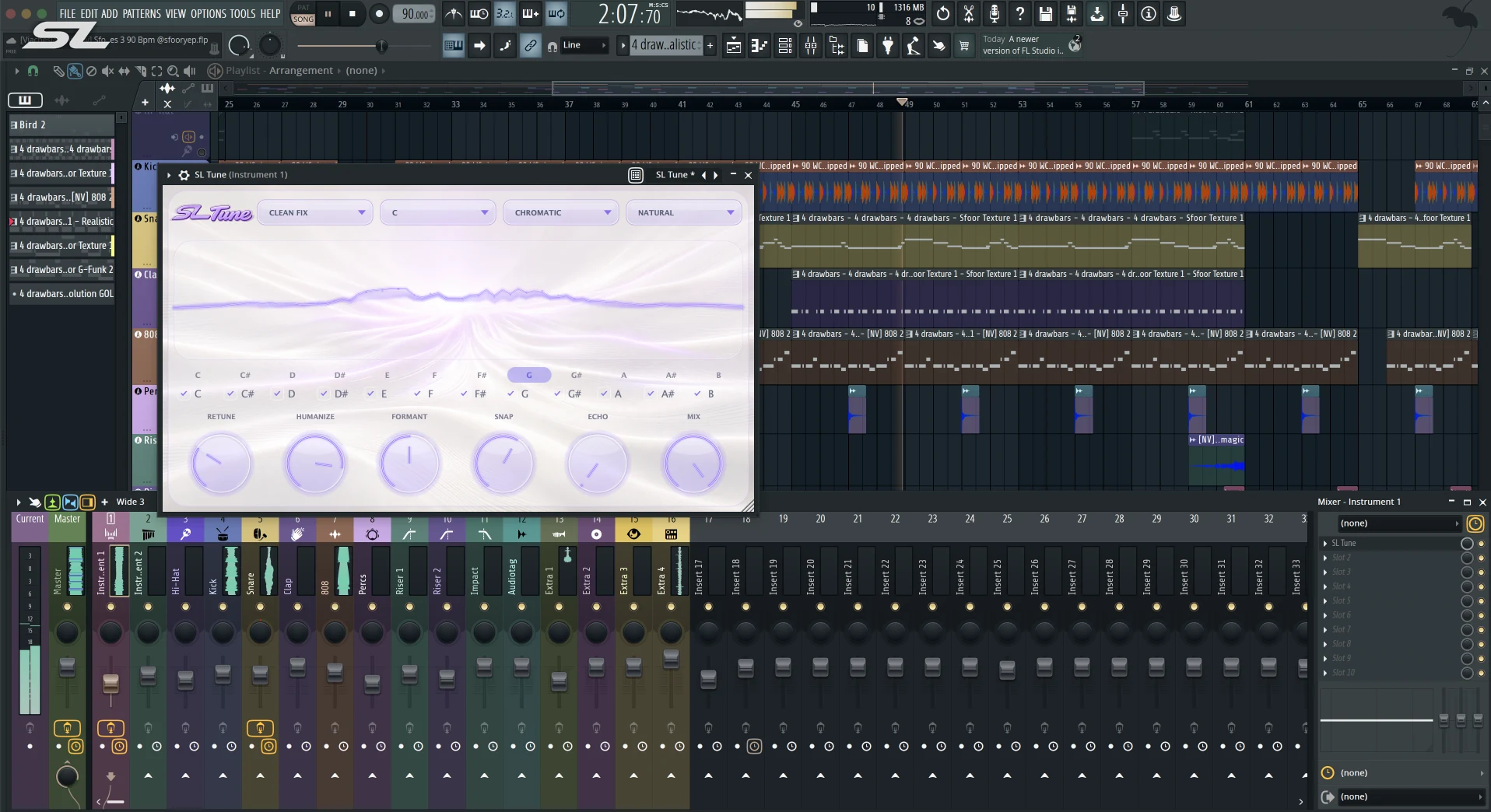Open the Plugin picker plug icon

coord(888,46)
